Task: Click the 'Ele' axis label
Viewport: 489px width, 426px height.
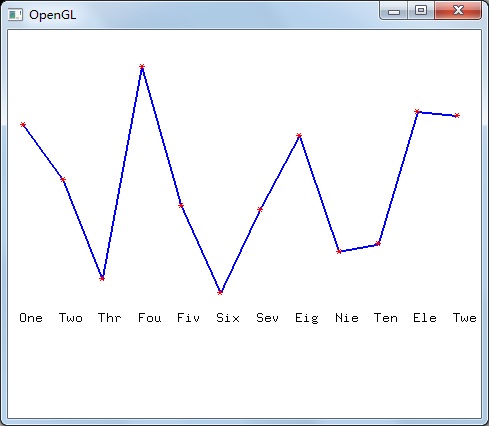Action: pos(425,318)
